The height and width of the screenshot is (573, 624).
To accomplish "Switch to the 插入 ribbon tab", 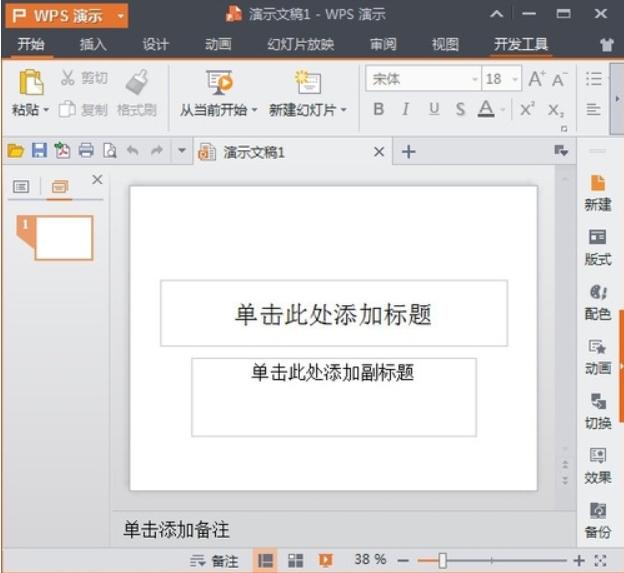I will (93, 45).
